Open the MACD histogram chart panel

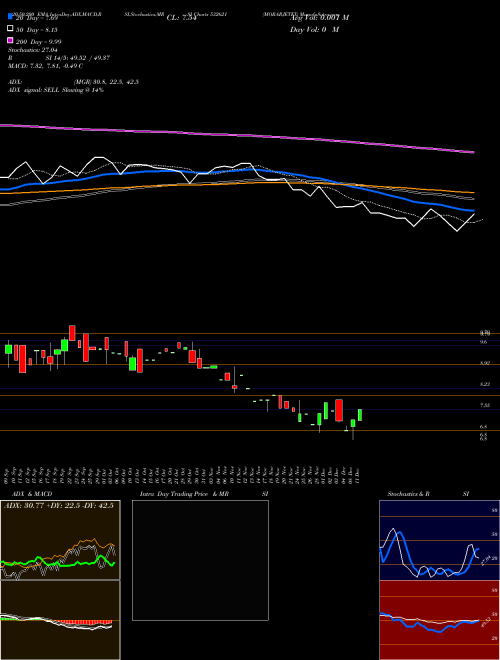tap(60, 620)
